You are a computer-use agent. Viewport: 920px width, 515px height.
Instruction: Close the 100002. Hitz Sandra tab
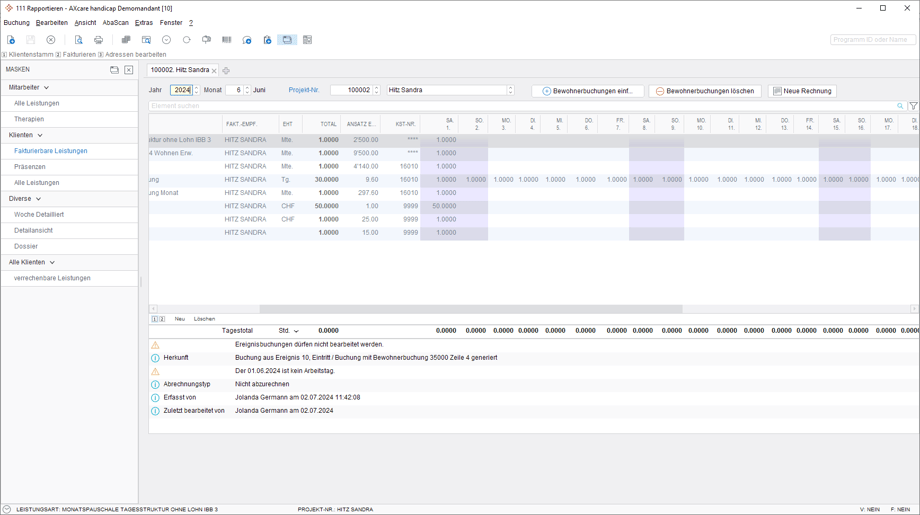(214, 70)
